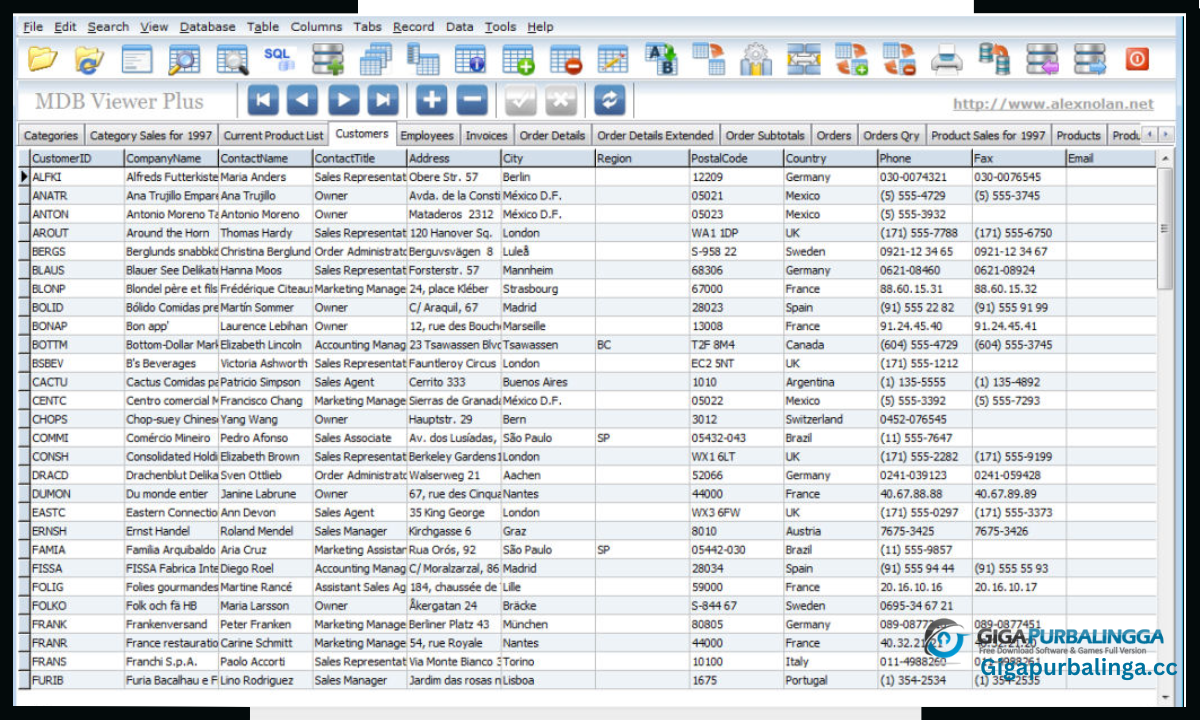Click the table arrows with red minus icon
Image resolution: width=1200 pixels, height=720 pixels.
pyautogui.click(x=900, y=60)
